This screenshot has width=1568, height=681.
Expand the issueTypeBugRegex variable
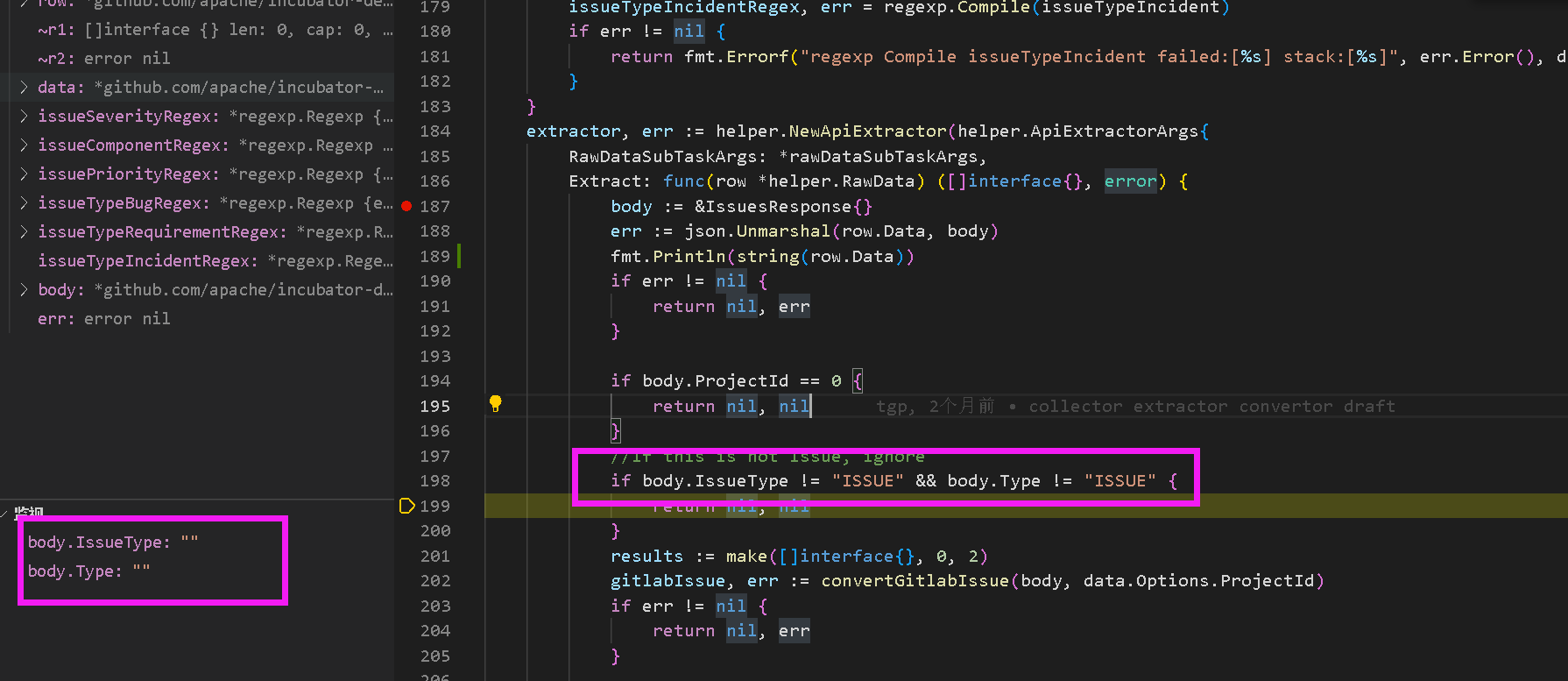[x=24, y=202]
